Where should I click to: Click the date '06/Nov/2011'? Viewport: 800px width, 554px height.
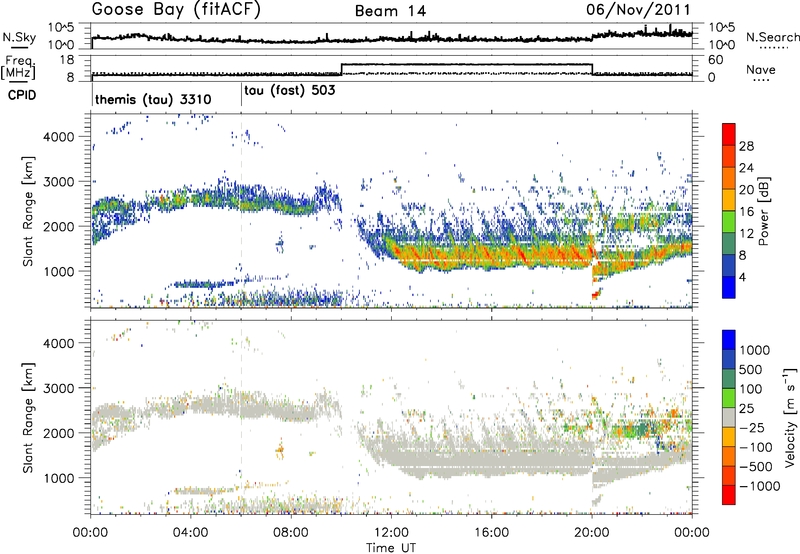tap(638, 9)
